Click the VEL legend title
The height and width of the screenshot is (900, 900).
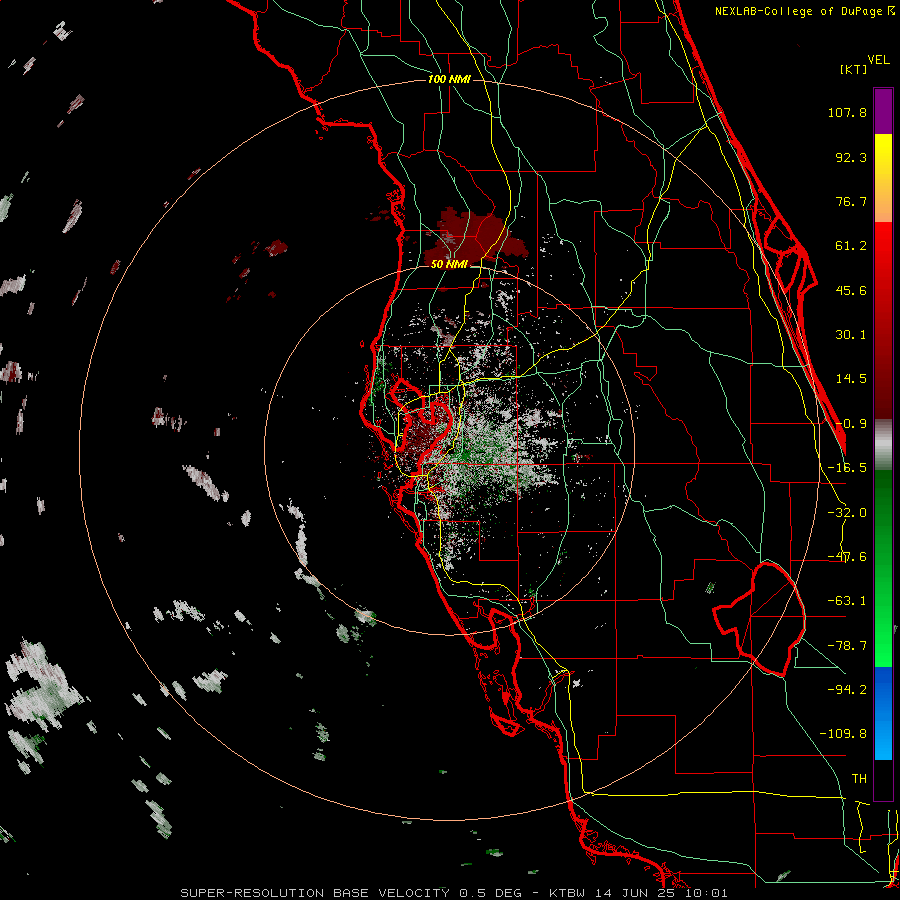(x=878, y=59)
